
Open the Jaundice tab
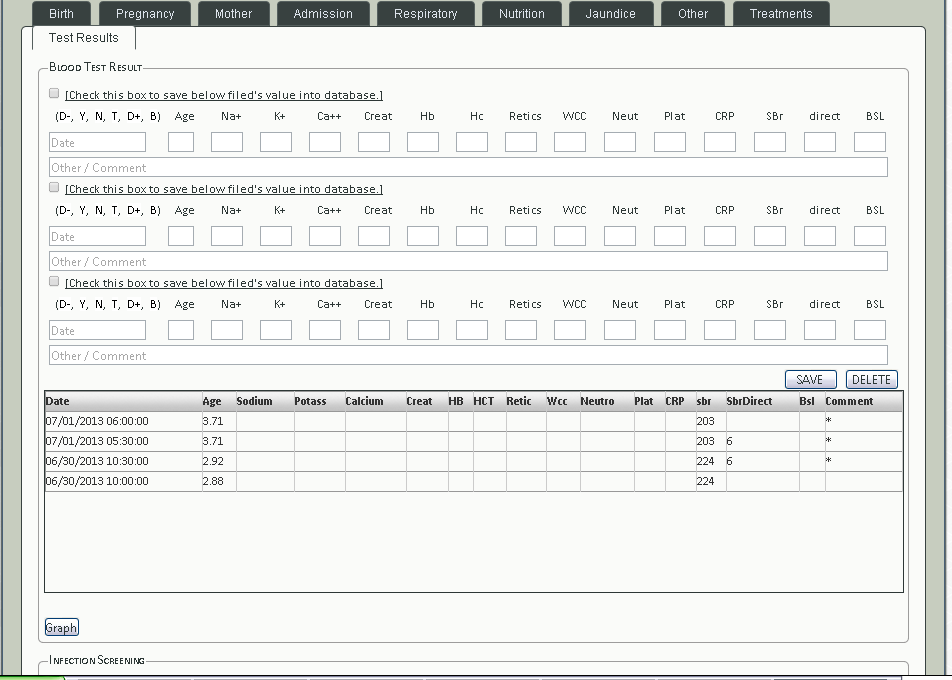pyautogui.click(x=610, y=14)
